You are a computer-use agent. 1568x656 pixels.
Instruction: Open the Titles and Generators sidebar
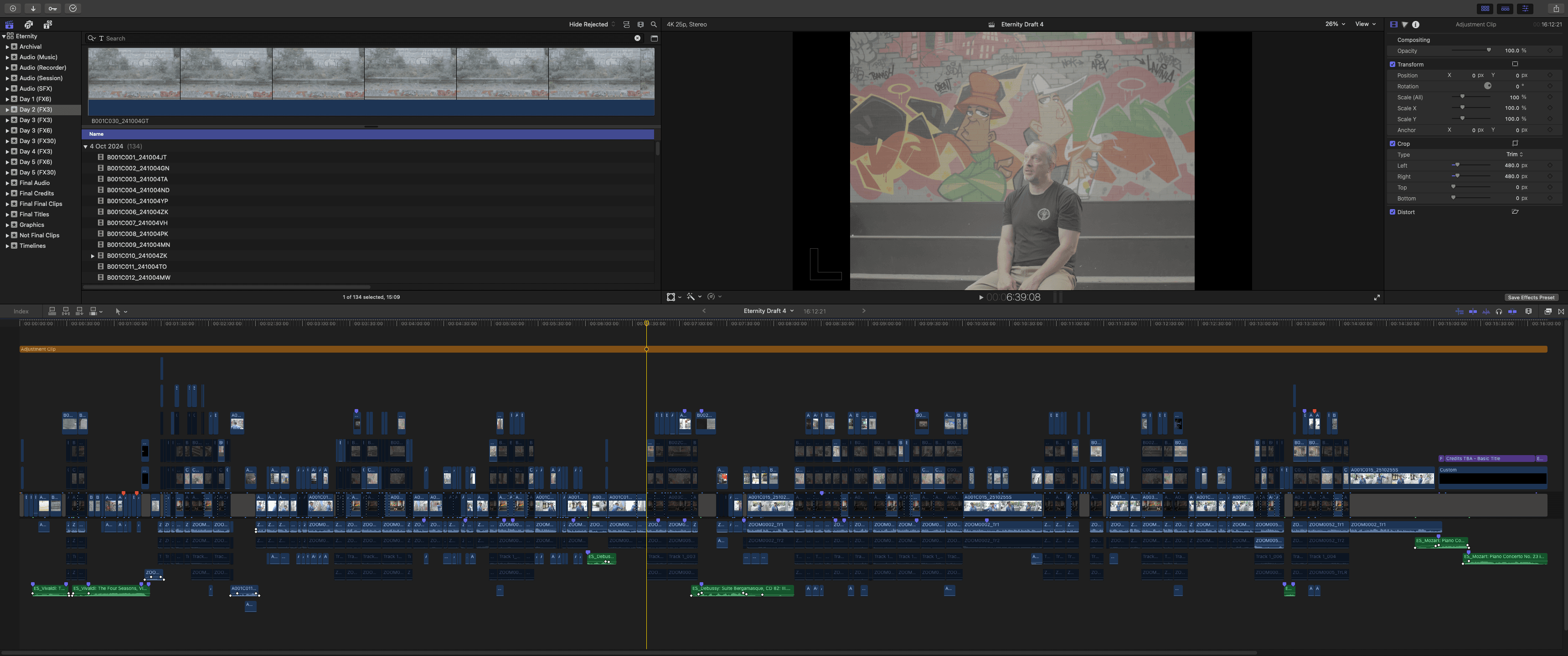tap(47, 24)
